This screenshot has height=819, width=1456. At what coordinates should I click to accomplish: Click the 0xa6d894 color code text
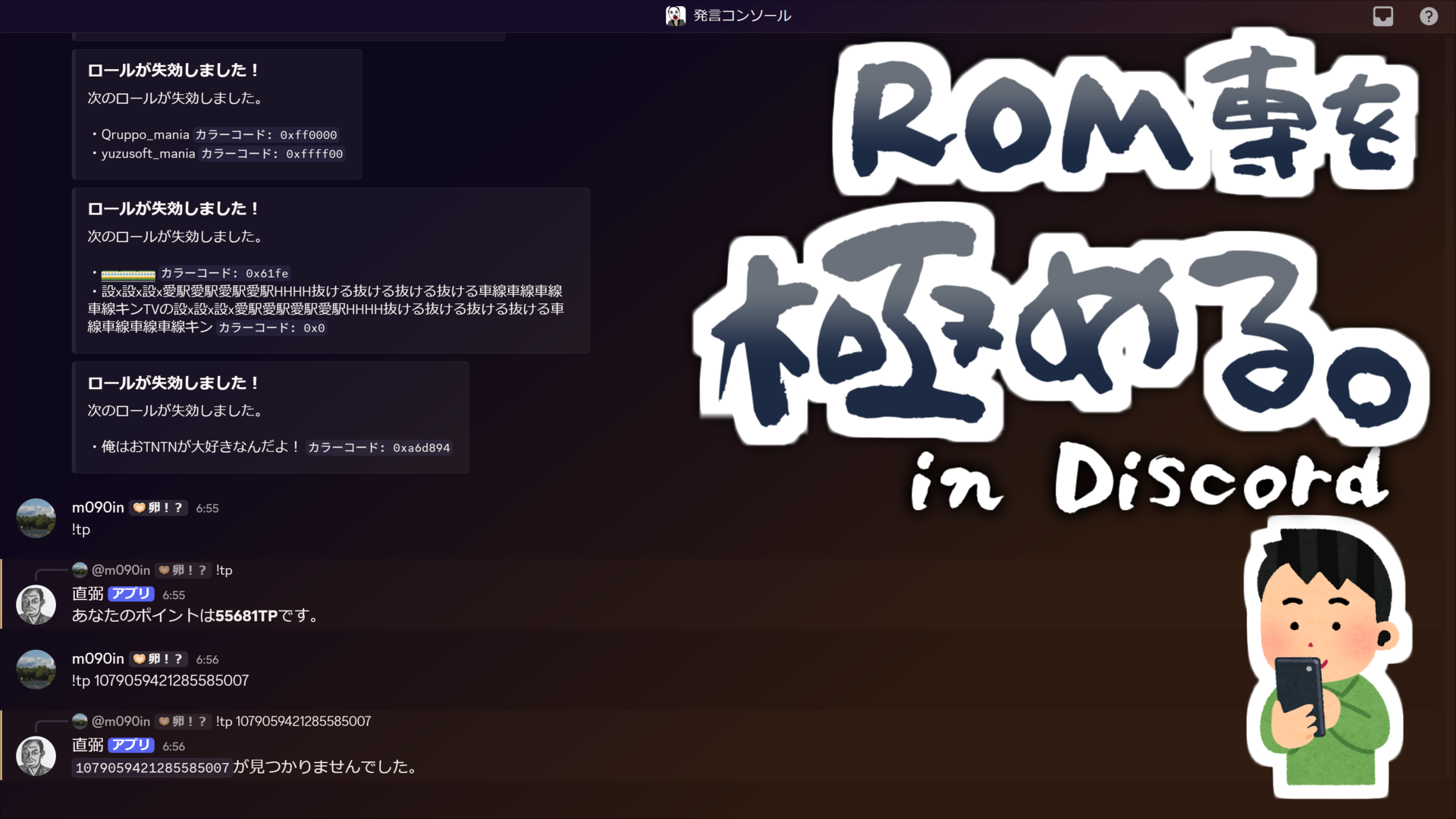[x=421, y=448]
